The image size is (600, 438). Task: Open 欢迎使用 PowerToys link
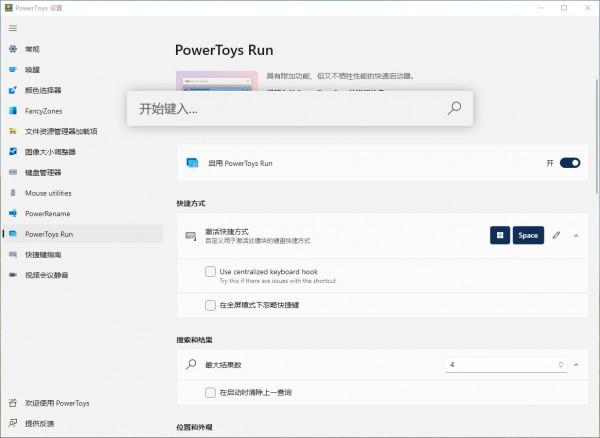click(82, 403)
